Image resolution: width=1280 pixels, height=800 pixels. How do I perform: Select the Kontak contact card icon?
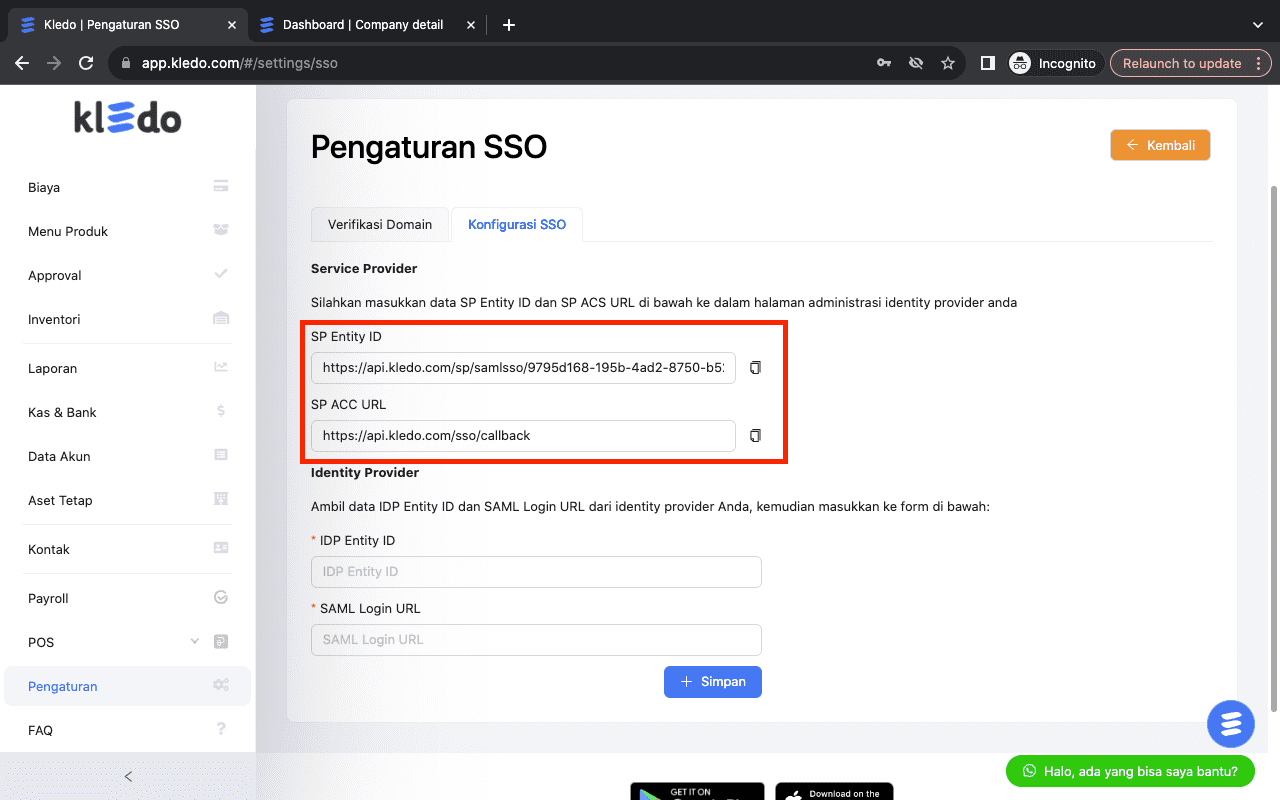click(220, 547)
